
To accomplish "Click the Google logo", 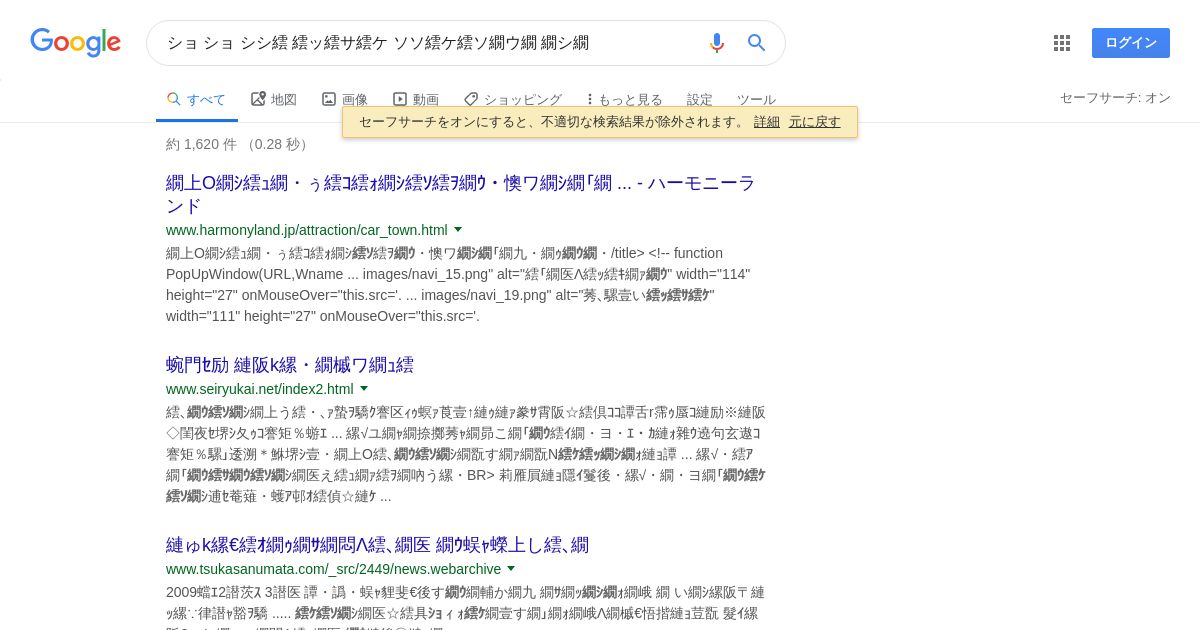I will coord(76,42).
